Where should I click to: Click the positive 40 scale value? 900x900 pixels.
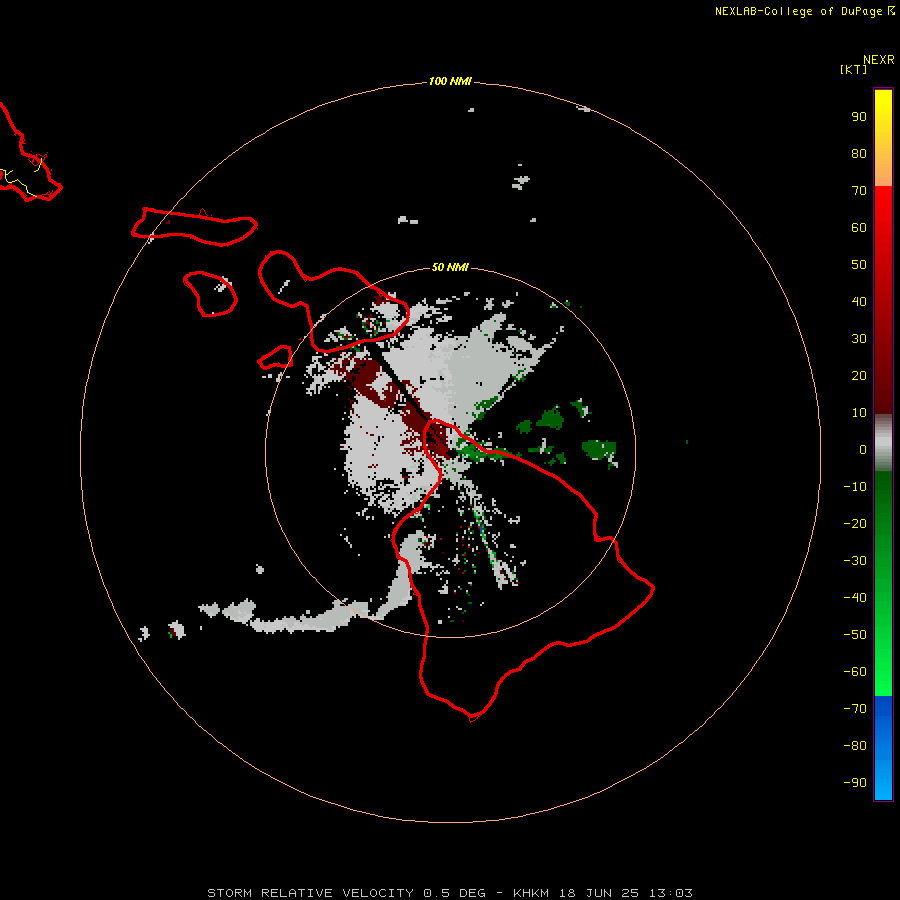(x=859, y=301)
